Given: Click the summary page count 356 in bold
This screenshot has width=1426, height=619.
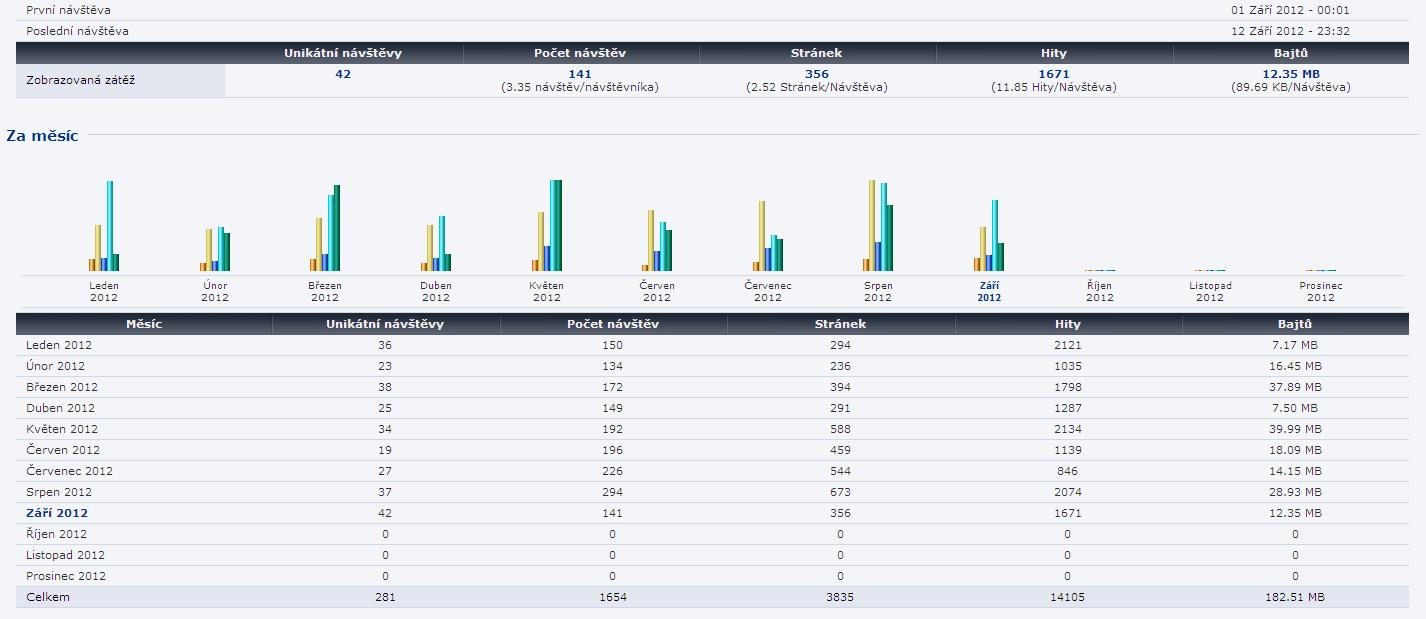Looking at the screenshot, I should point(816,74).
